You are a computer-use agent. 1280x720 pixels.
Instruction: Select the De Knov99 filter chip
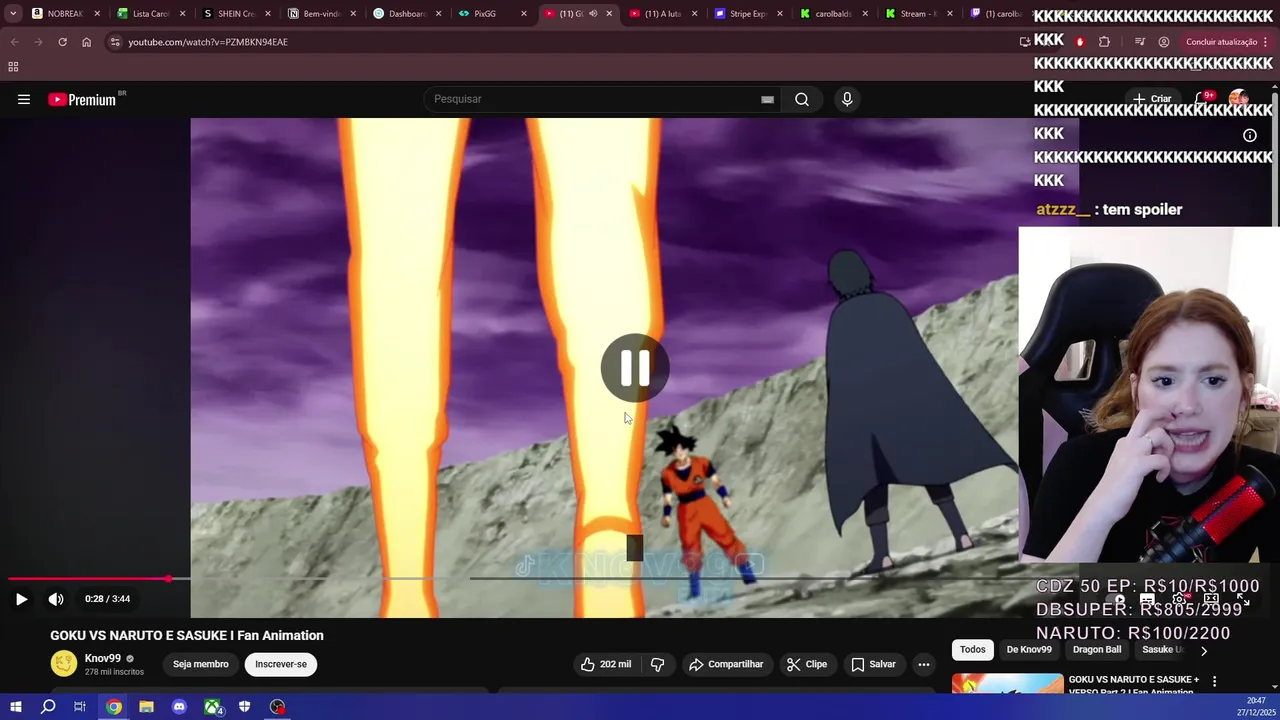pyautogui.click(x=1029, y=650)
